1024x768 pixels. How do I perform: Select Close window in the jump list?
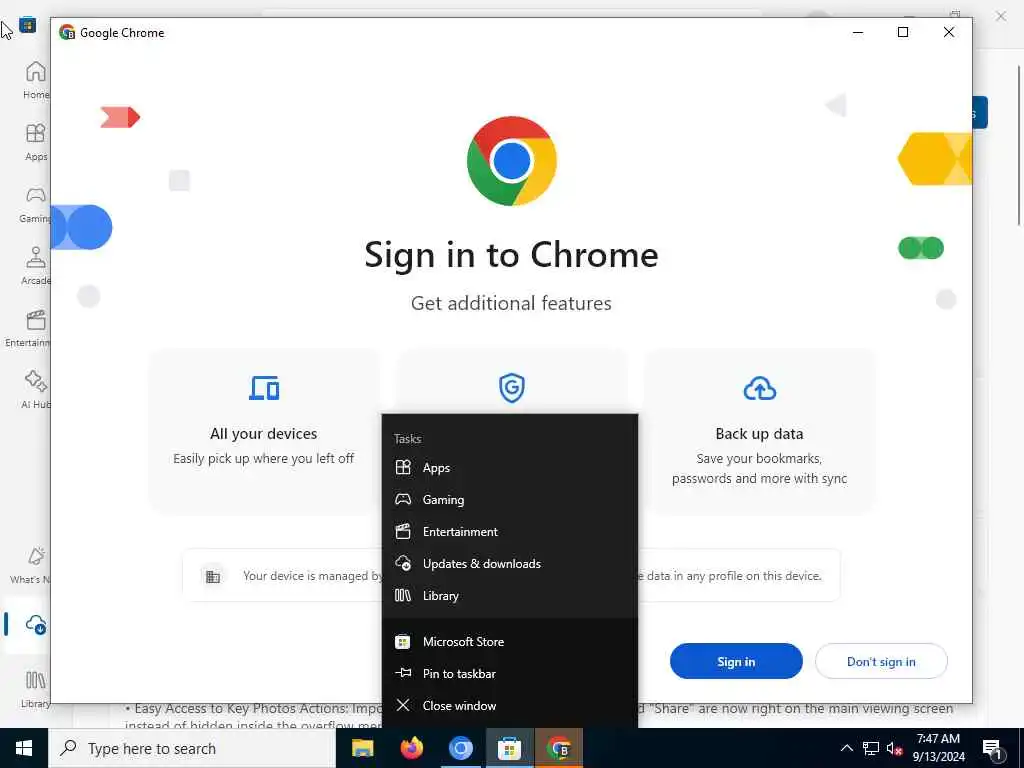point(509,705)
